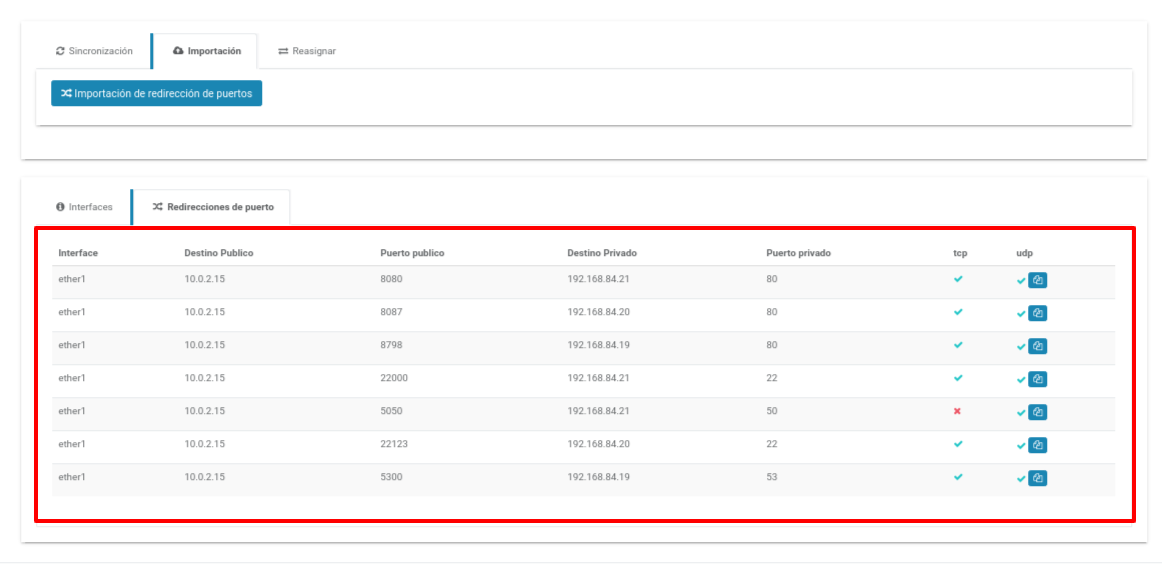The image size is (1162, 564).
Task: Click public port value 8080
Action: (x=391, y=279)
